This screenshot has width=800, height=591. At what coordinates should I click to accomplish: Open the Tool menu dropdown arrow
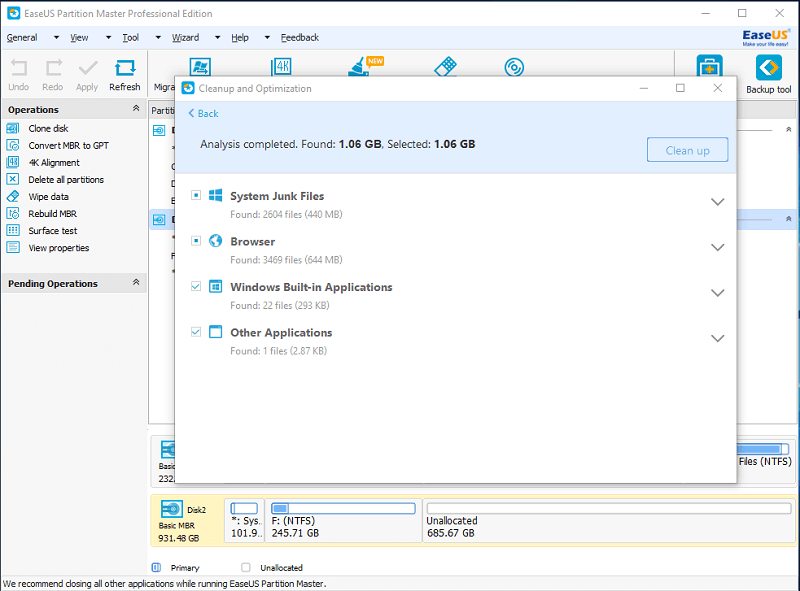(158, 37)
